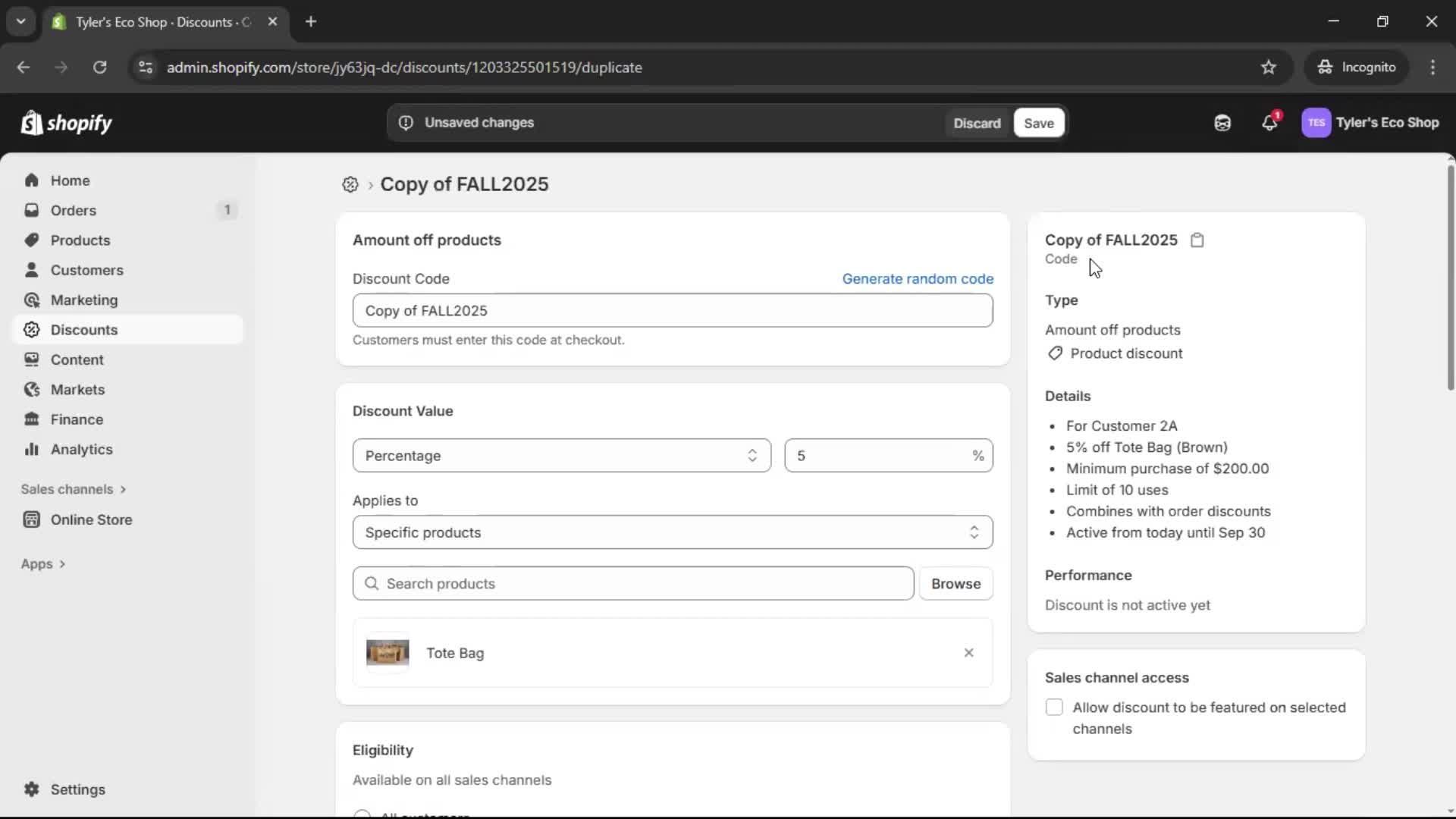
Task: Open the Online Store channel
Action: coord(89,520)
